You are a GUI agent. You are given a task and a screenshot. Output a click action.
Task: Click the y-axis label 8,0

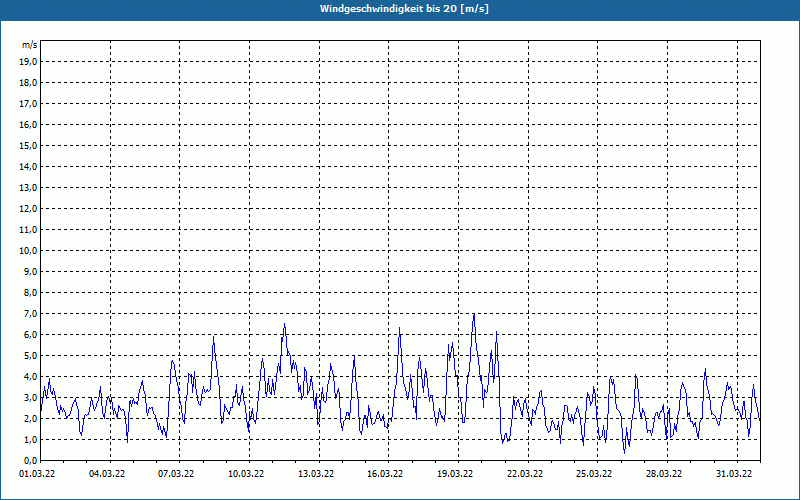[31, 292]
